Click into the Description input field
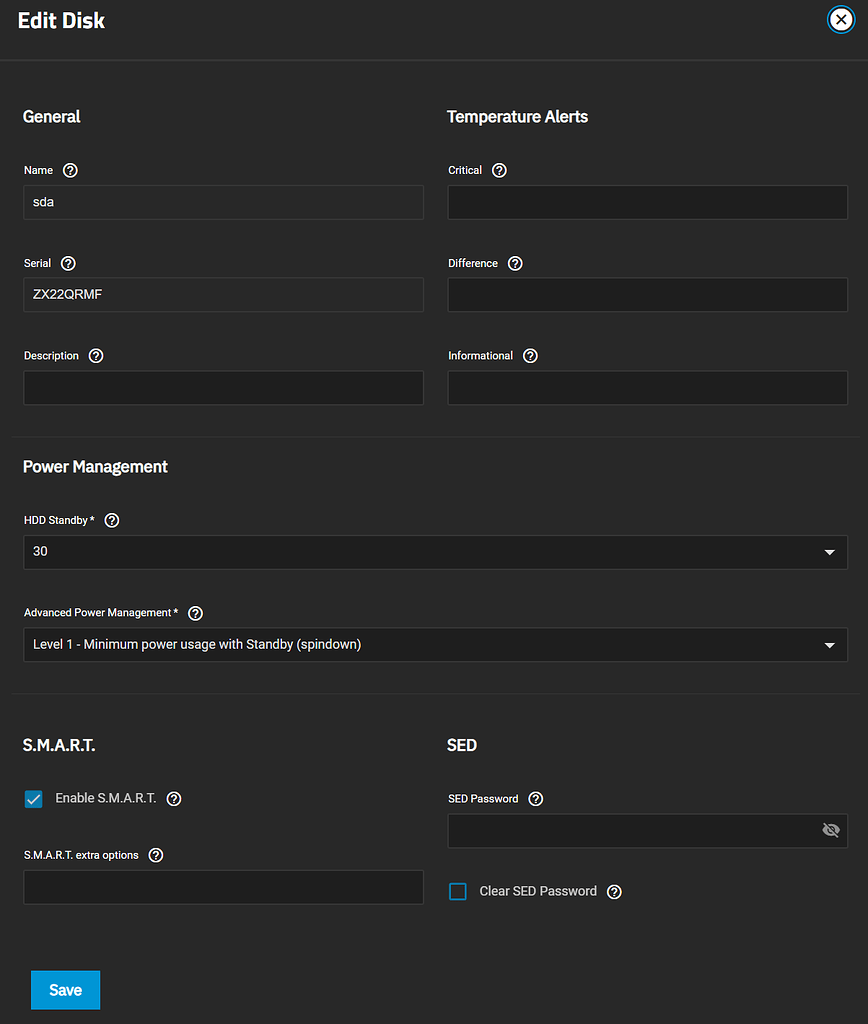Screen dimensions: 868x1024 pyautogui.click(x=223, y=388)
